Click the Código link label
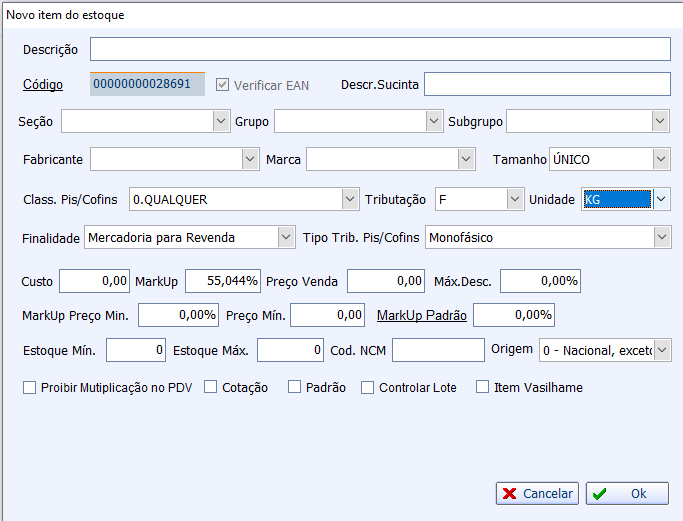The height and width of the screenshot is (521, 683). (43, 84)
